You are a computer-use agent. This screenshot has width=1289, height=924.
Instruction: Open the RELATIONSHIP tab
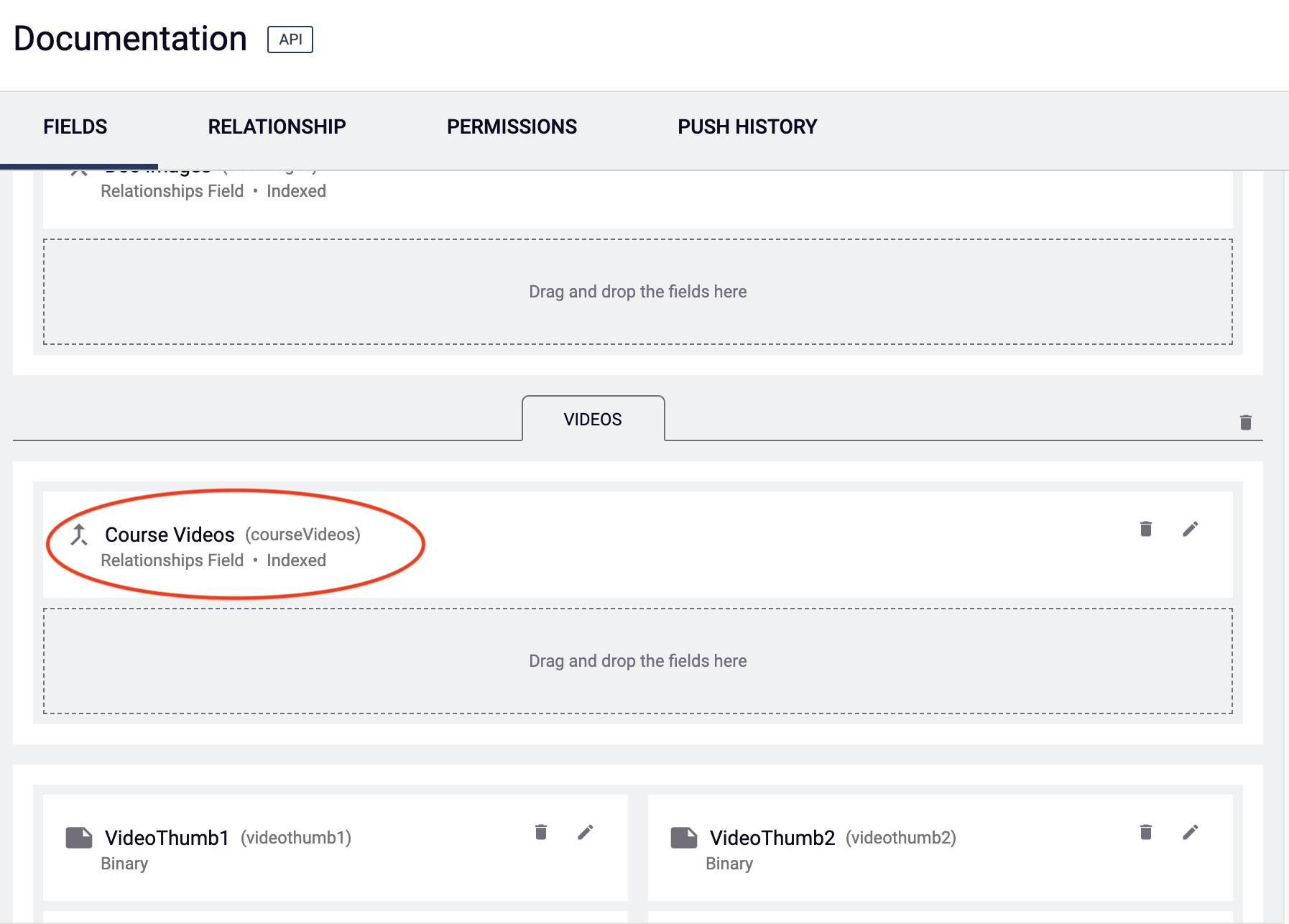tap(277, 127)
